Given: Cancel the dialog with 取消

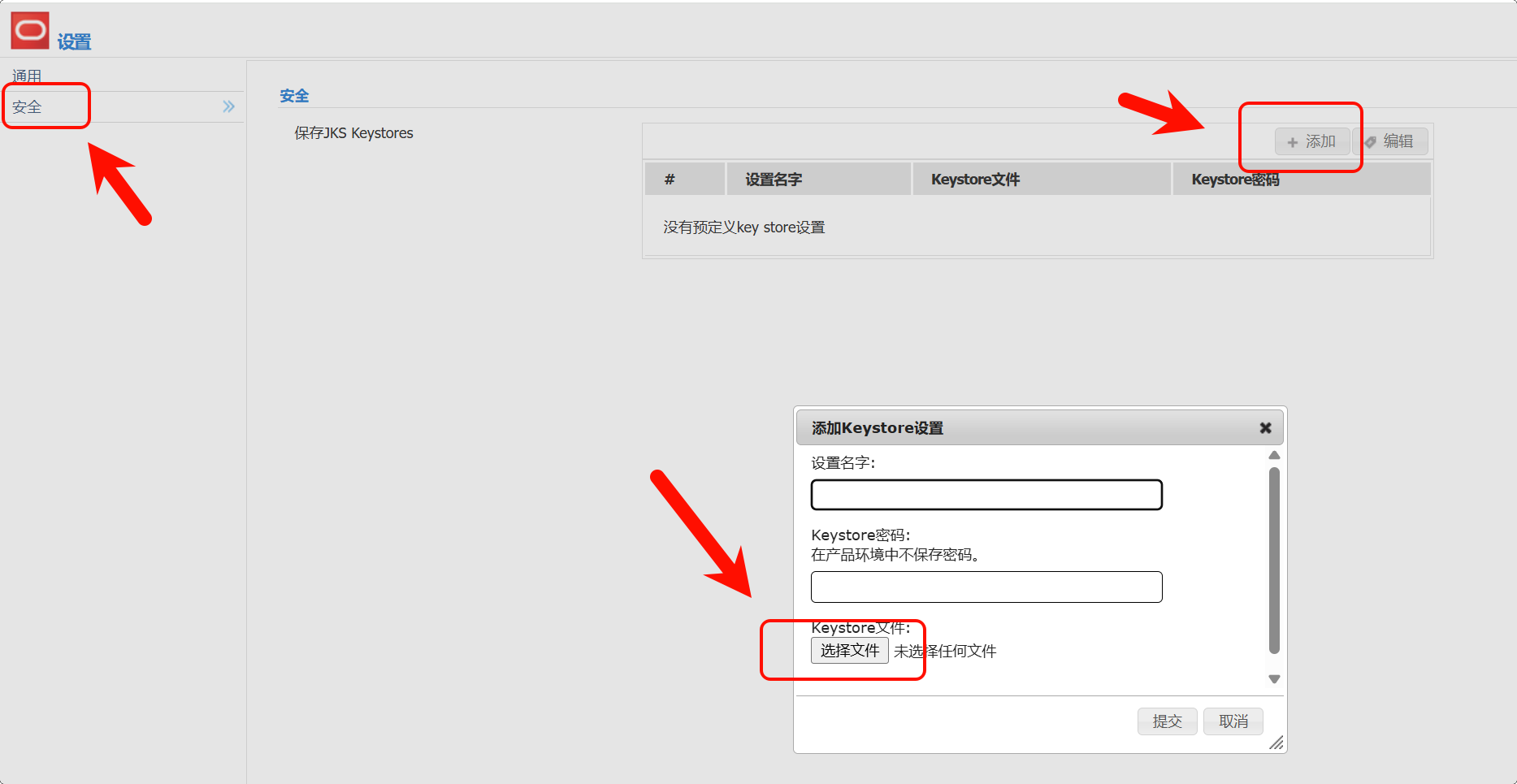Looking at the screenshot, I should [1233, 721].
